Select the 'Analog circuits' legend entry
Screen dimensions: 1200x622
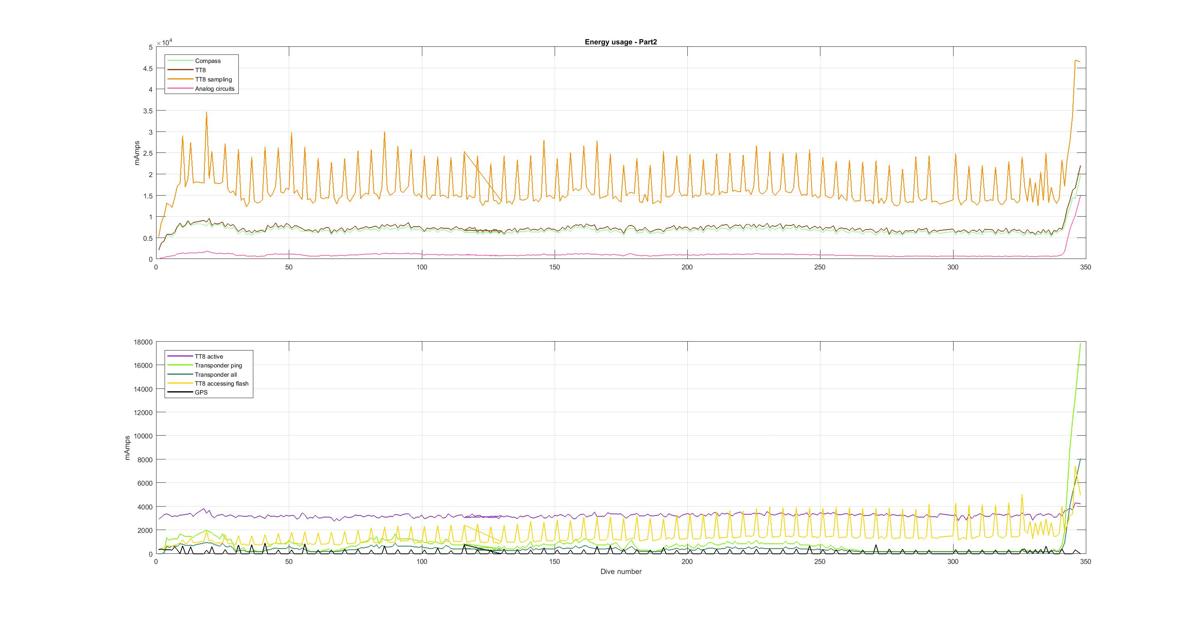[x=215, y=89]
